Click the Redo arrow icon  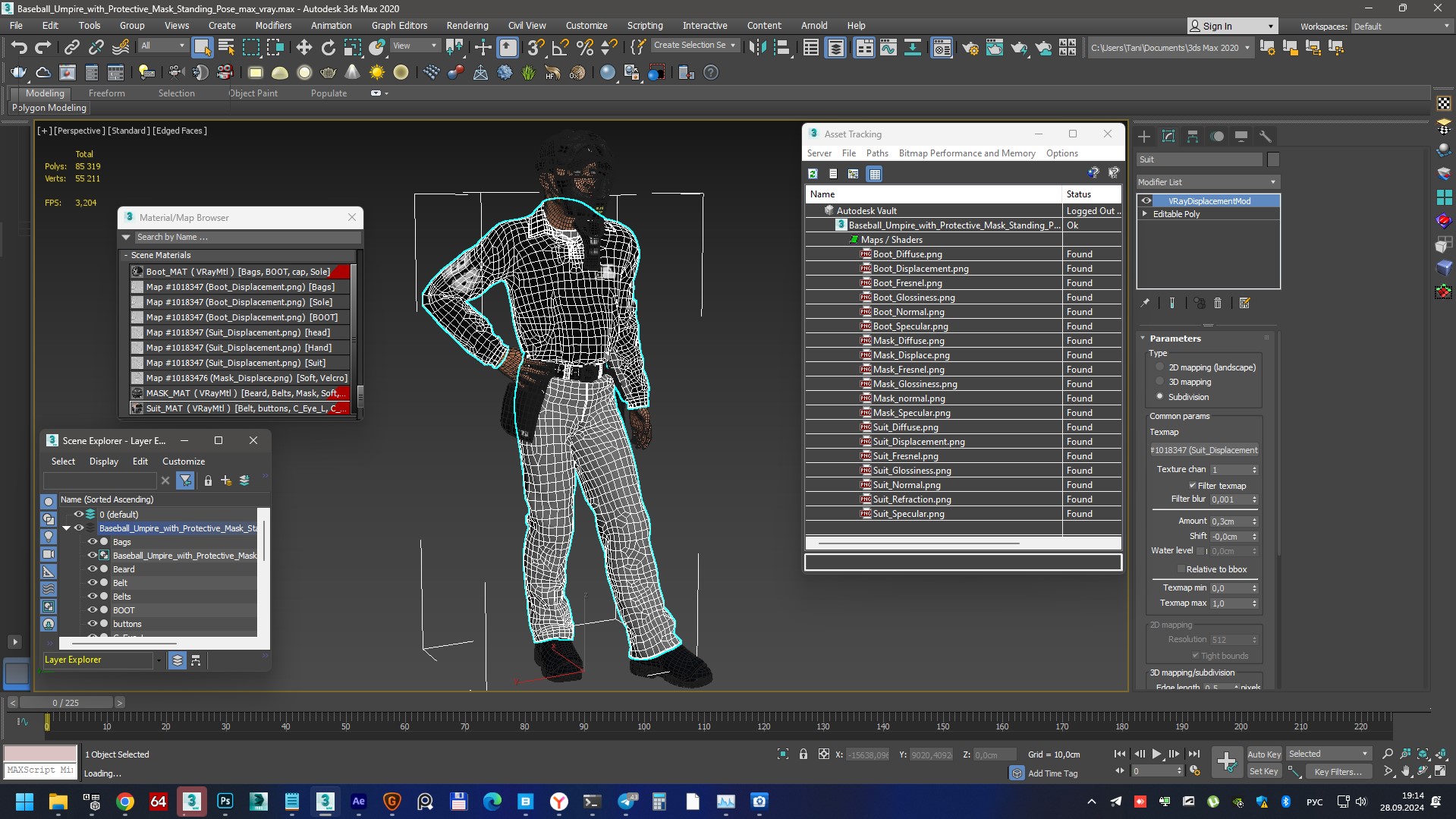[x=43, y=48]
